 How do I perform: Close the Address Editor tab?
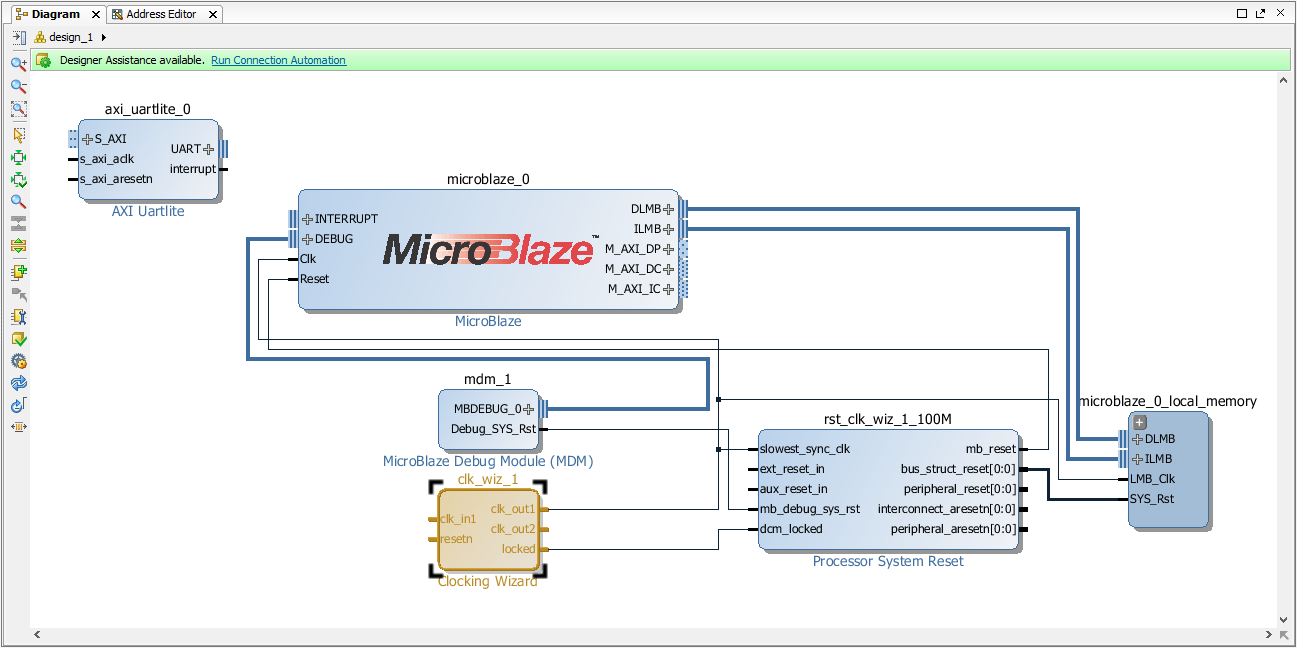coord(211,14)
